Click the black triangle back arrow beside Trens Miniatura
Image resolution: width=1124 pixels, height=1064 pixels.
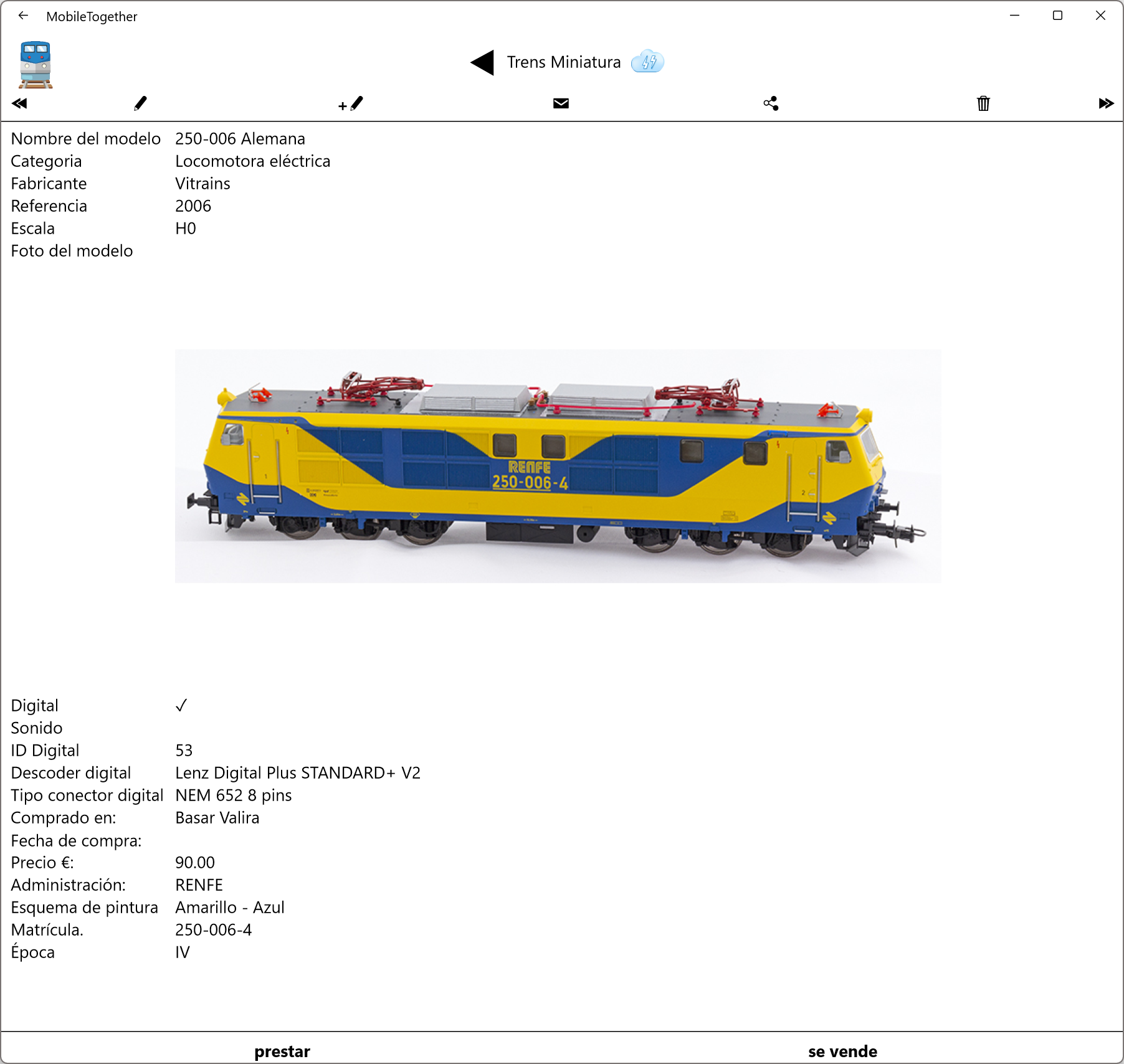pos(482,62)
